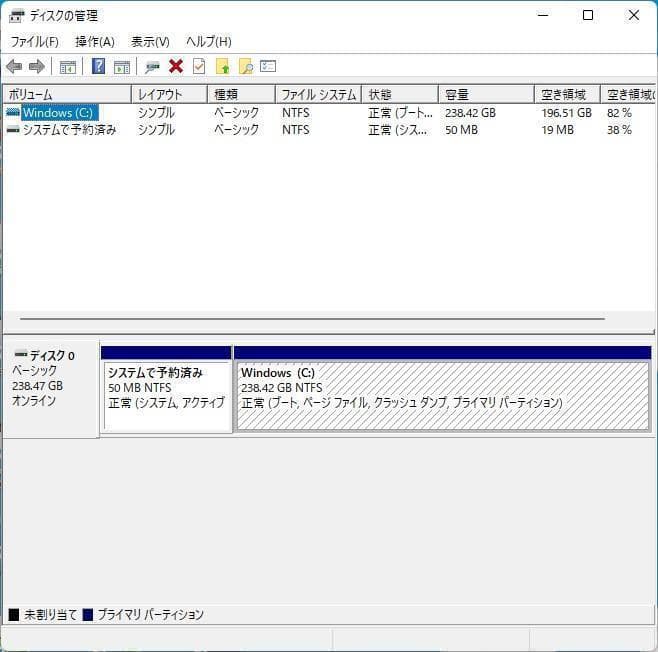
Task: Open the ファイル(F) menu
Action: tap(34, 42)
